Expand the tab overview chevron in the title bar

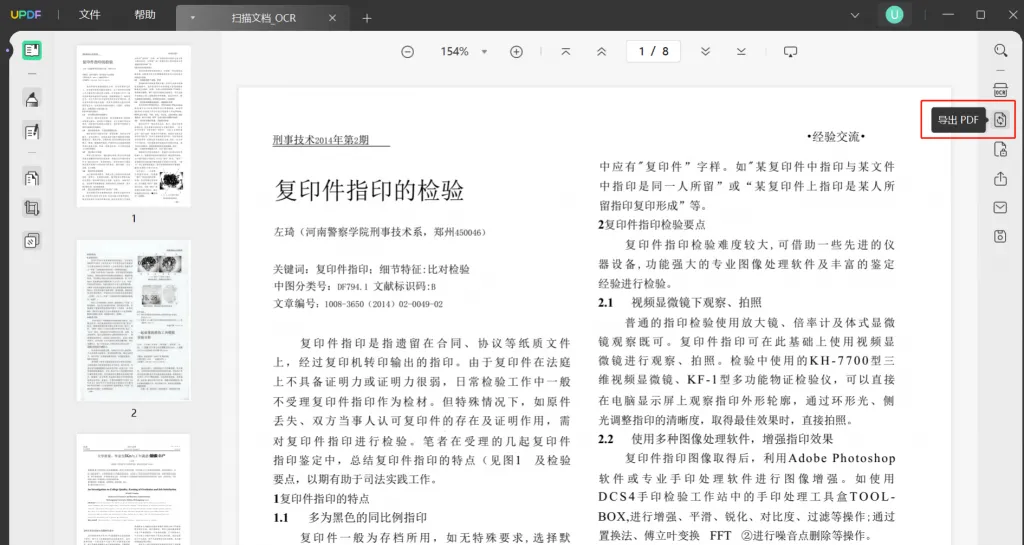854,15
